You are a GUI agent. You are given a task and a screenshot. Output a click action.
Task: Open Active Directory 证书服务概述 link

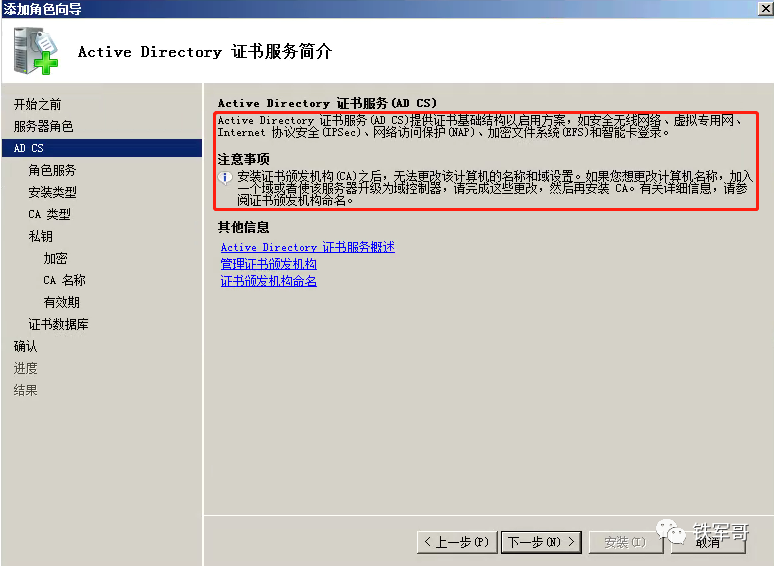tap(307, 247)
